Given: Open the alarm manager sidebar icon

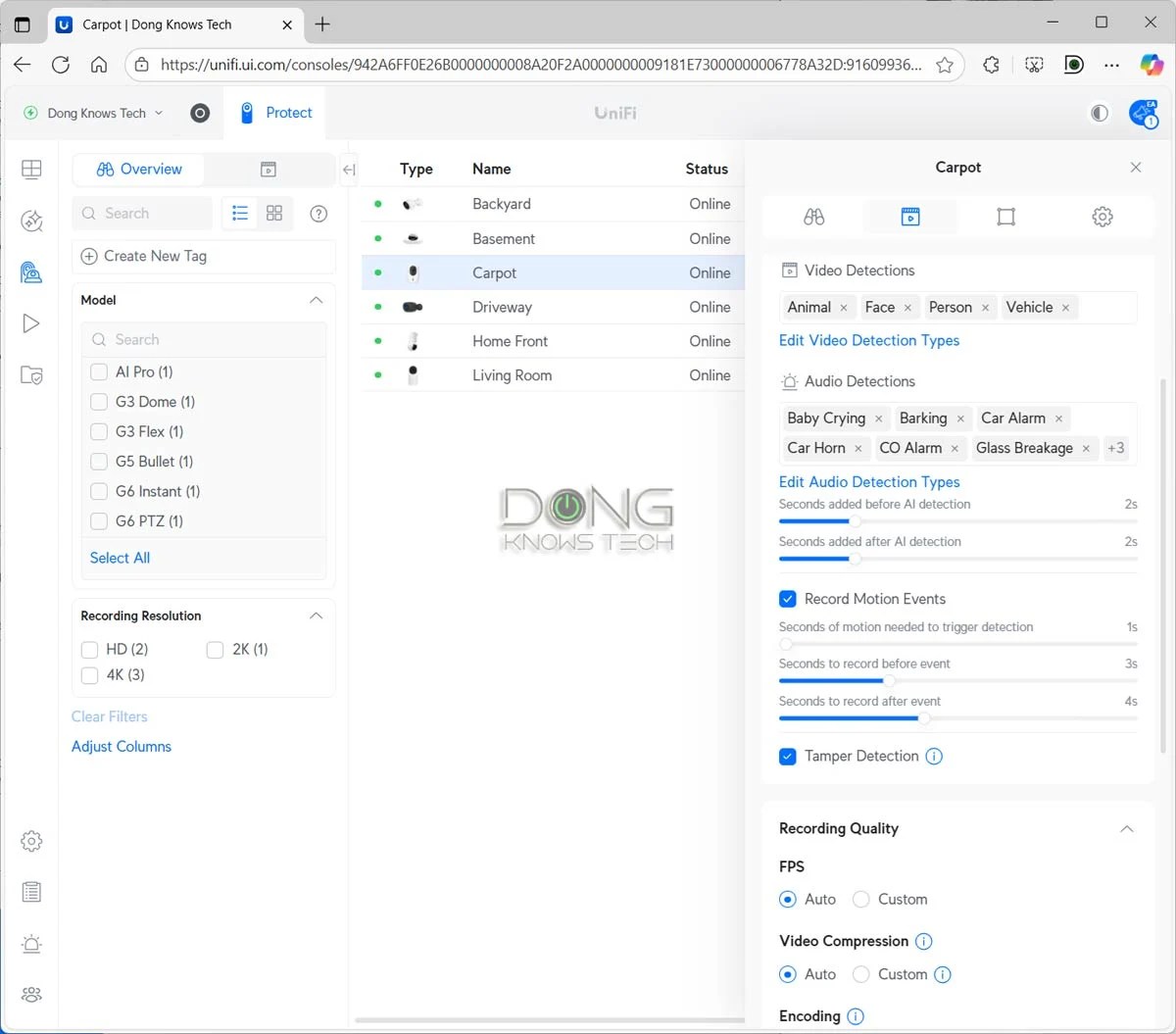Looking at the screenshot, I should click(31, 944).
